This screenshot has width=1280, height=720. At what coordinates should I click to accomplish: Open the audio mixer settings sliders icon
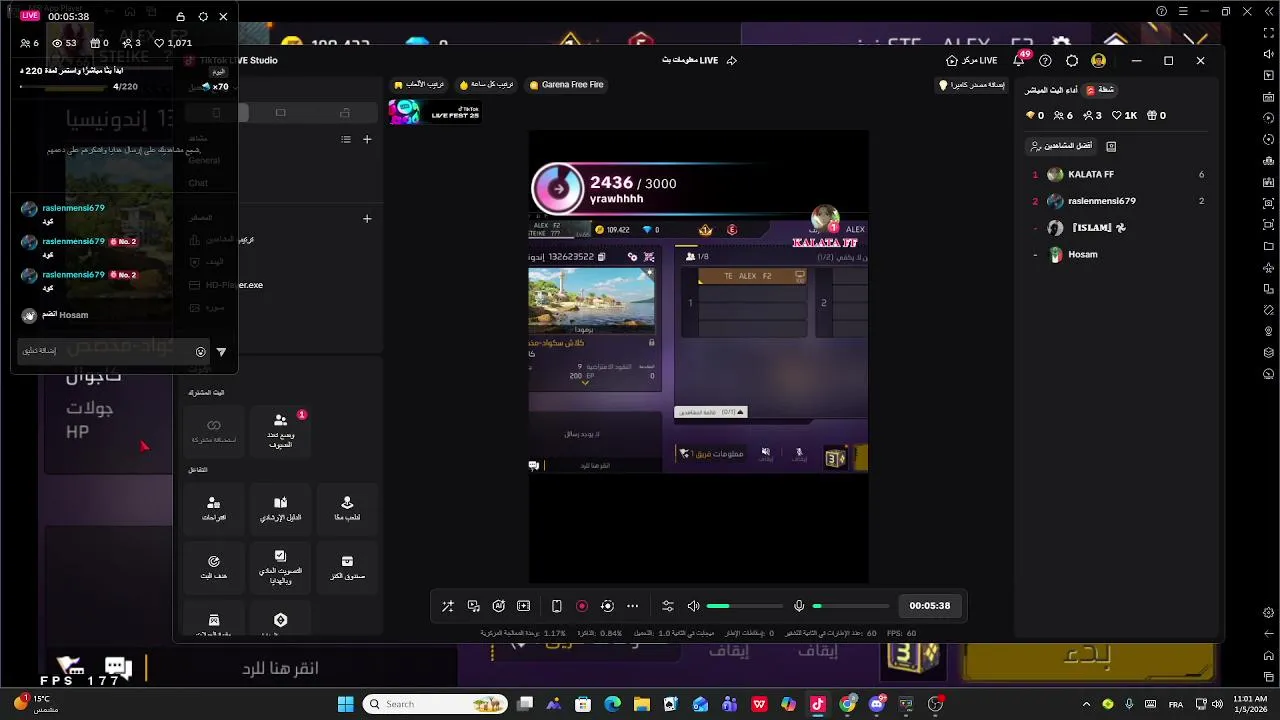coord(668,606)
